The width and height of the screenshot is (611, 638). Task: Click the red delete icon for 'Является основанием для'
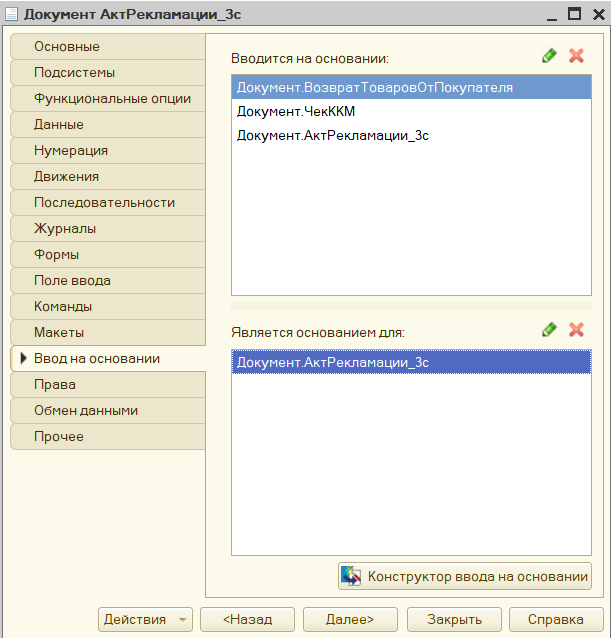point(576,330)
